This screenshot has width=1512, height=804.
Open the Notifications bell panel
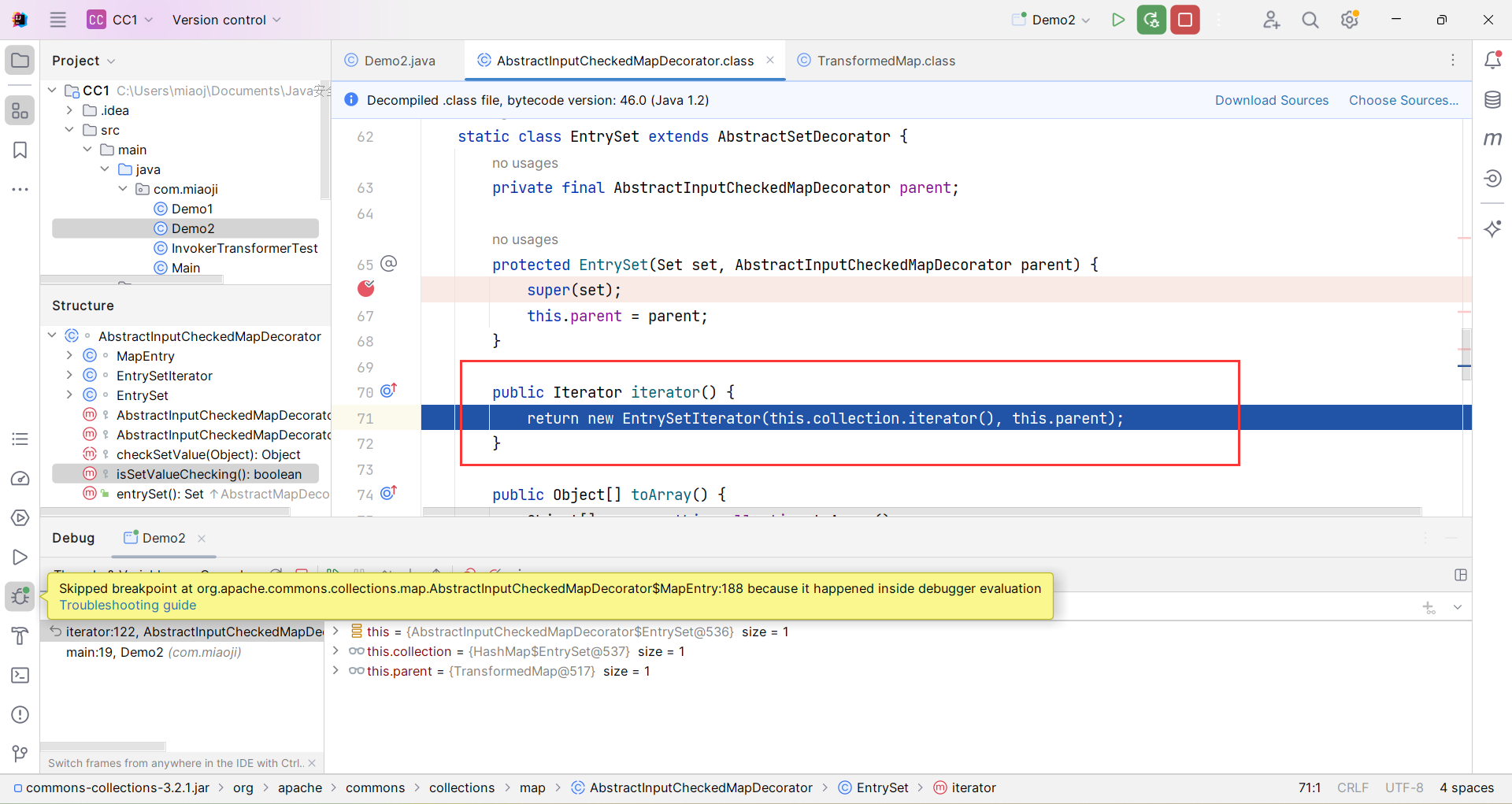point(1492,60)
